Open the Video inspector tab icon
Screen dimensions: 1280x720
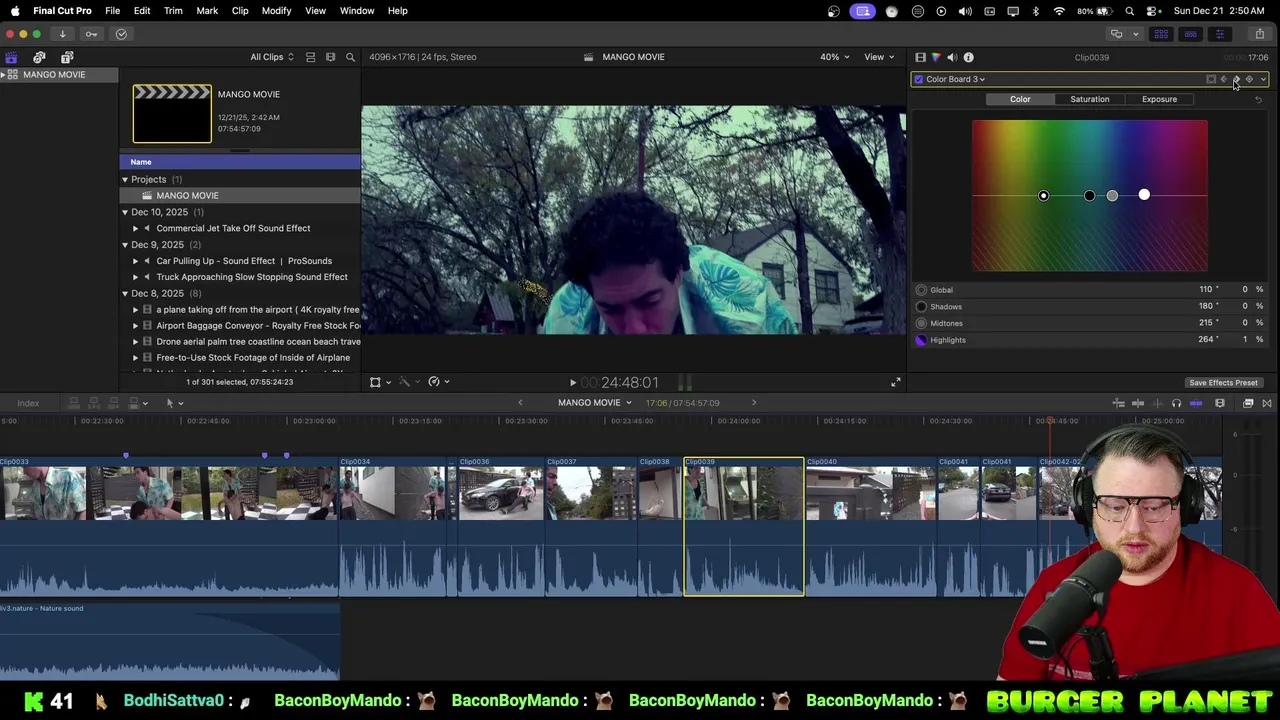(x=920, y=57)
